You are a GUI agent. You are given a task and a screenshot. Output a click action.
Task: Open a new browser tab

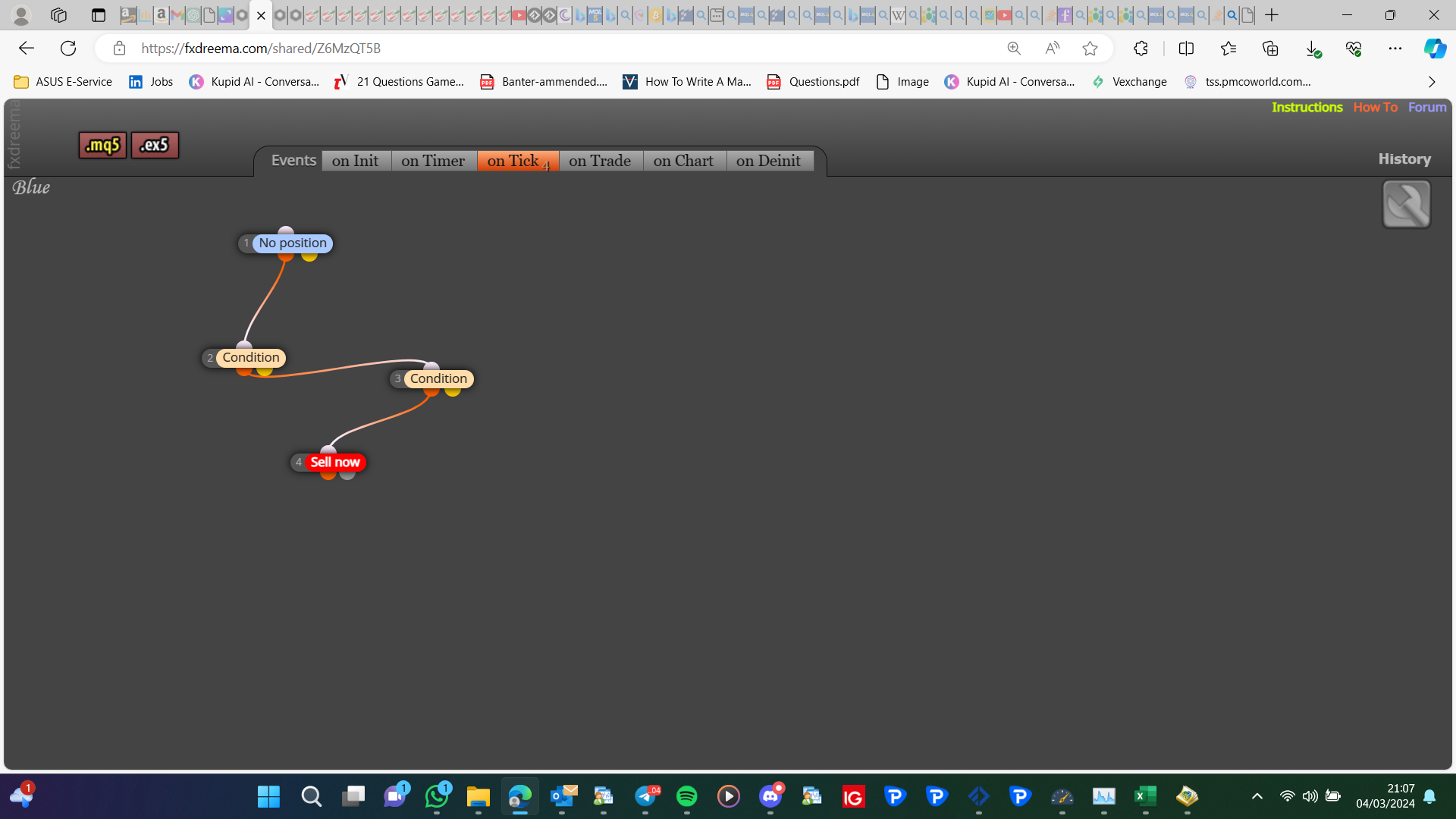(1272, 15)
